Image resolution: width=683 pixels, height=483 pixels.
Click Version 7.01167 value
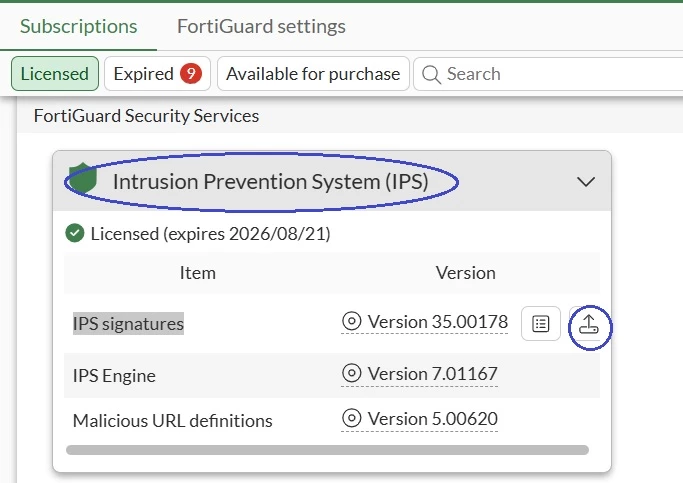(433, 374)
